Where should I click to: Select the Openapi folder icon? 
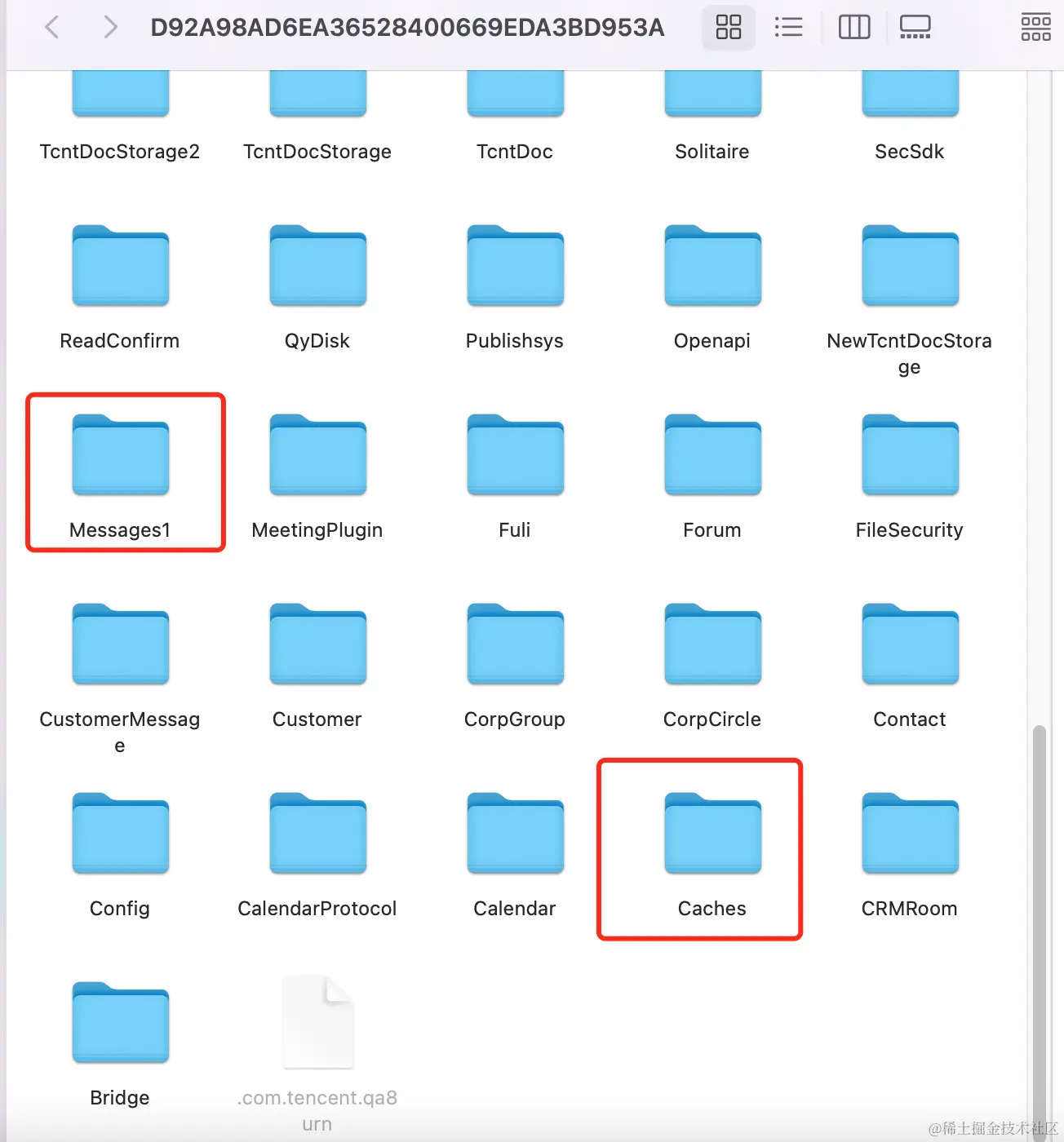712,265
